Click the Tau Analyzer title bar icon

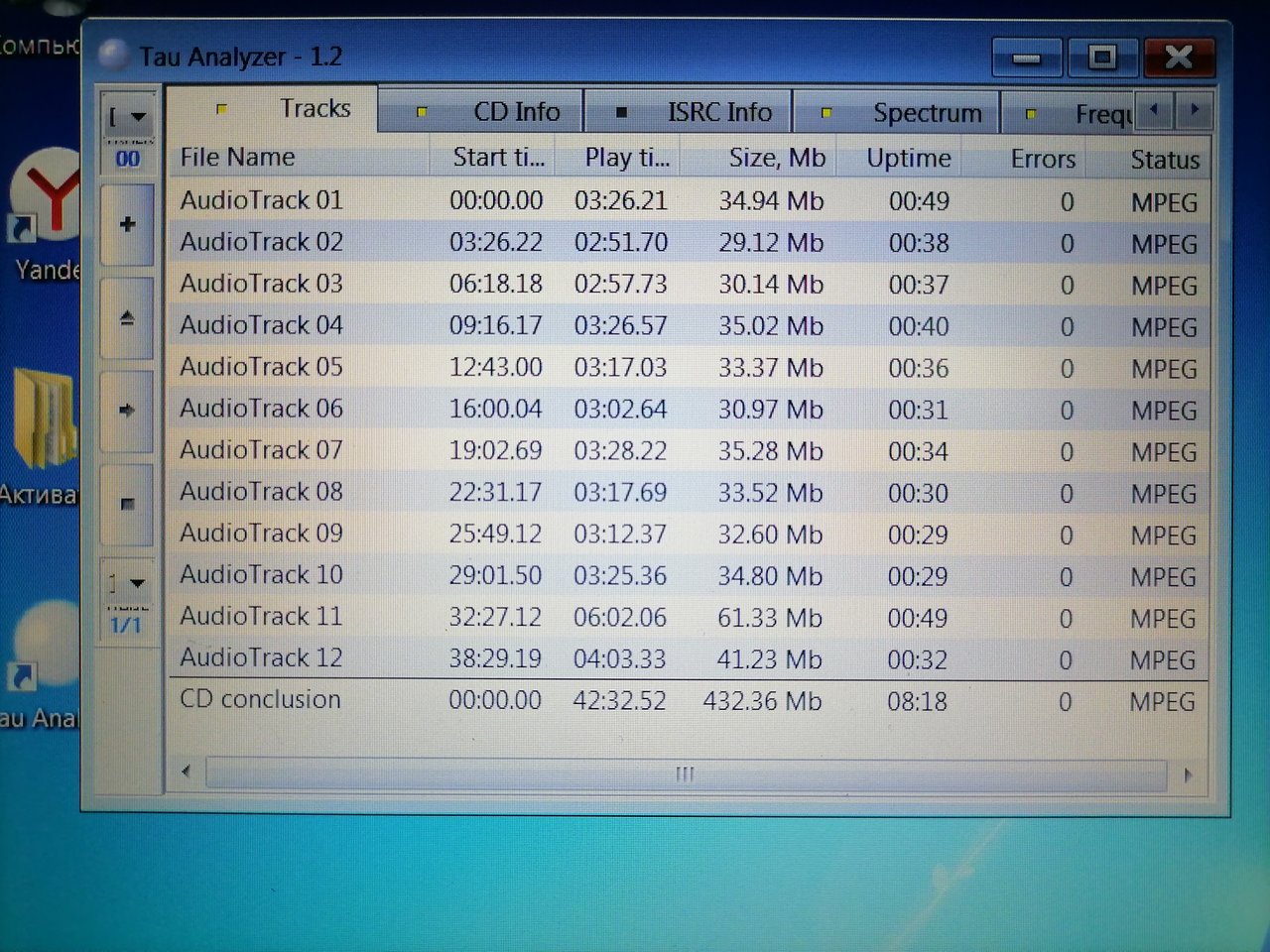[114, 55]
